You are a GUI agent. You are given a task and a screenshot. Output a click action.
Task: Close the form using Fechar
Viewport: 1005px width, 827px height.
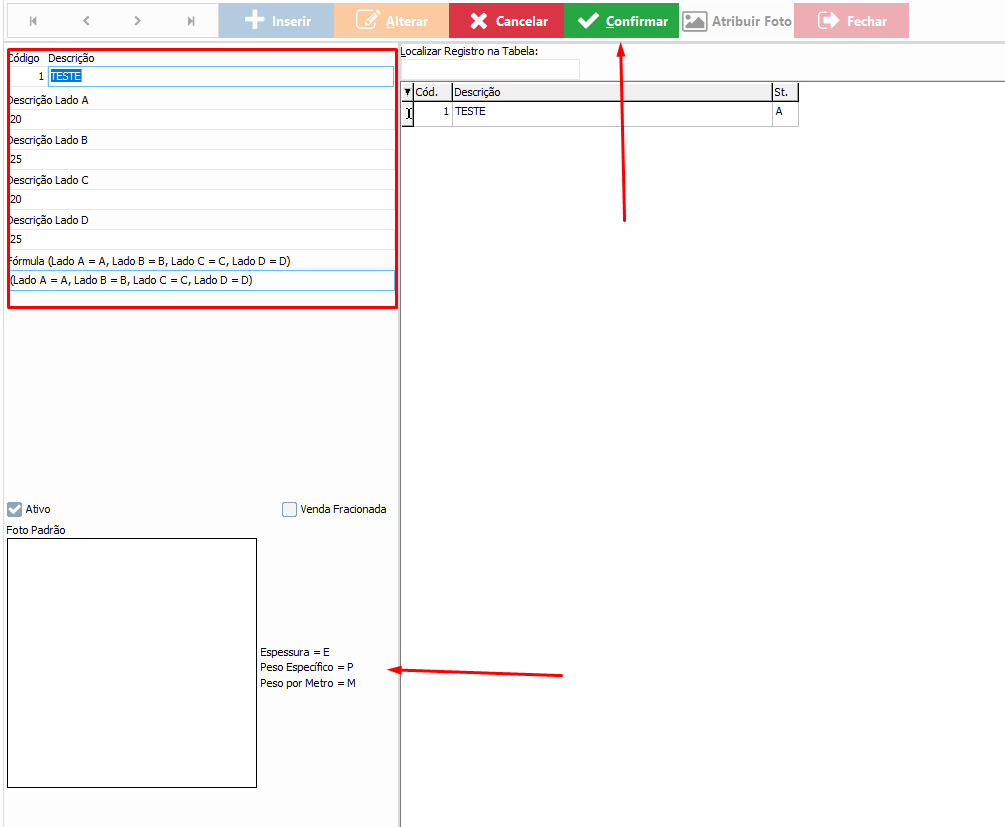click(851, 21)
